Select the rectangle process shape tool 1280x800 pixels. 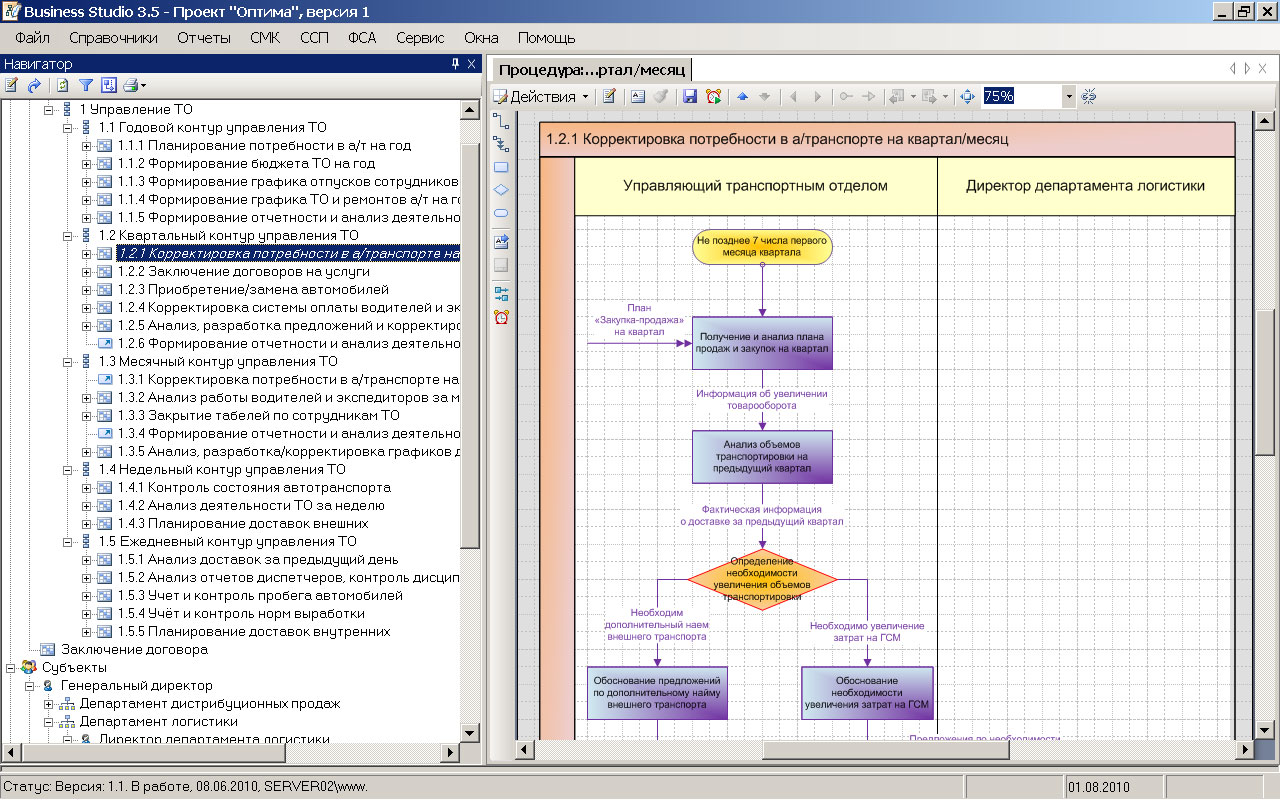(501, 167)
